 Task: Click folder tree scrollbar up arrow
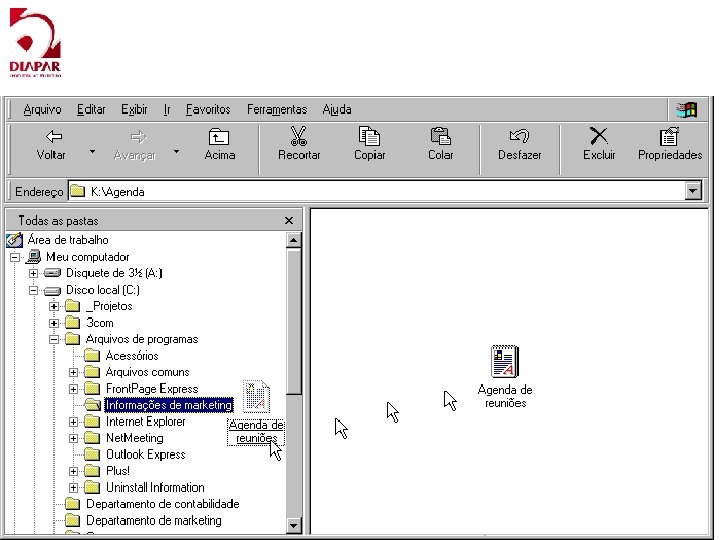pyautogui.click(x=293, y=240)
